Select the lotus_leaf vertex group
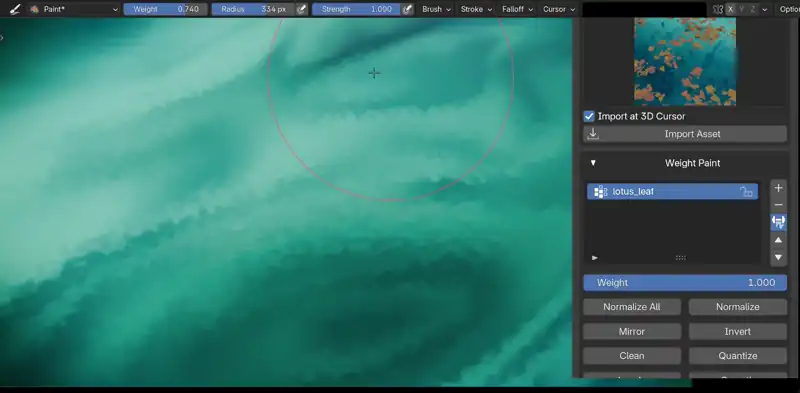The height and width of the screenshot is (393, 800). point(672,191)
